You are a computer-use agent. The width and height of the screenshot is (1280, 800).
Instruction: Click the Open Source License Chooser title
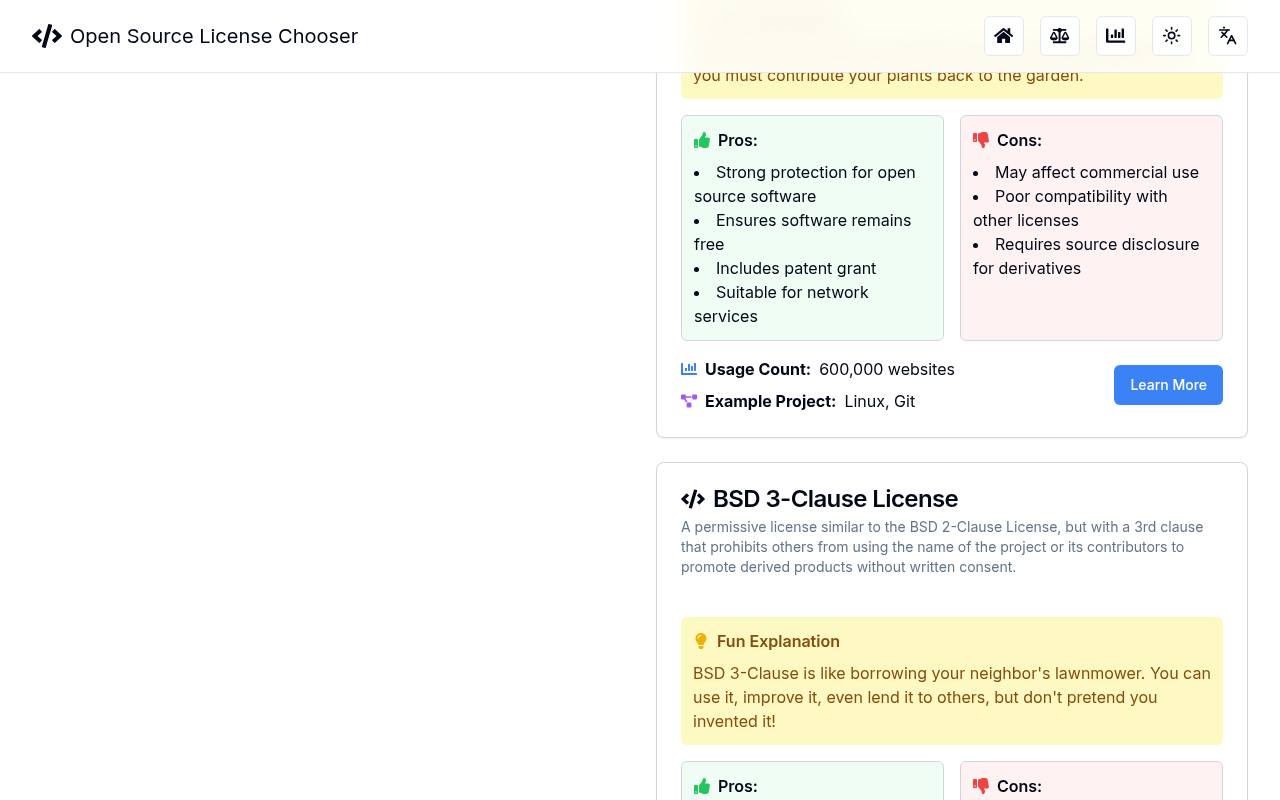coord(214,36)
